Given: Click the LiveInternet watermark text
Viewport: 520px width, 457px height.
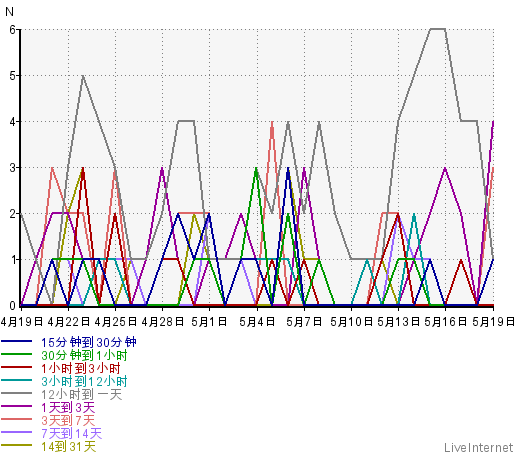Looking at the screenshot, I should click(478, 447).
